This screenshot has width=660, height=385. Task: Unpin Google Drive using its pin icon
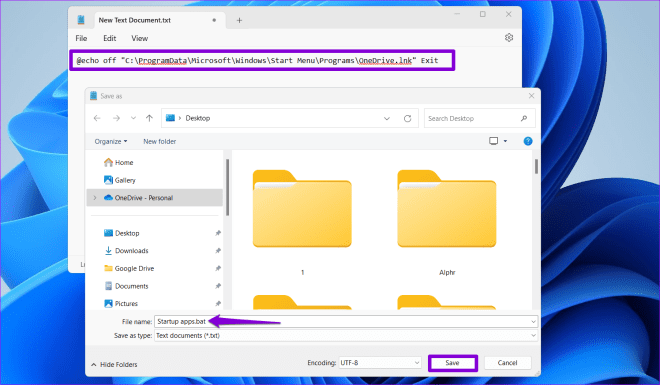click(218, 268)
